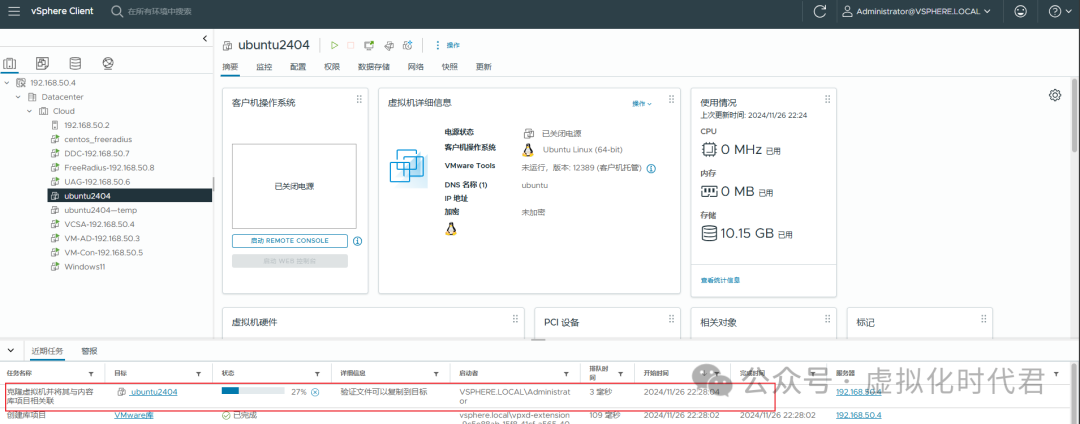Switch to the 快照 tab
Screen dimensions: 1080x424
pyautogui.click(x=450, y=67)
